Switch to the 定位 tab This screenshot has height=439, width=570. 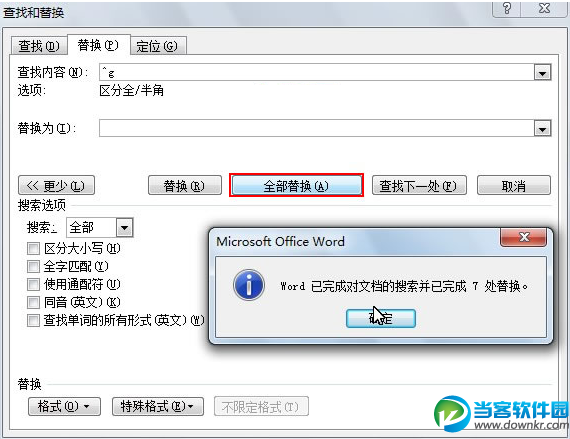pos(157,46)
